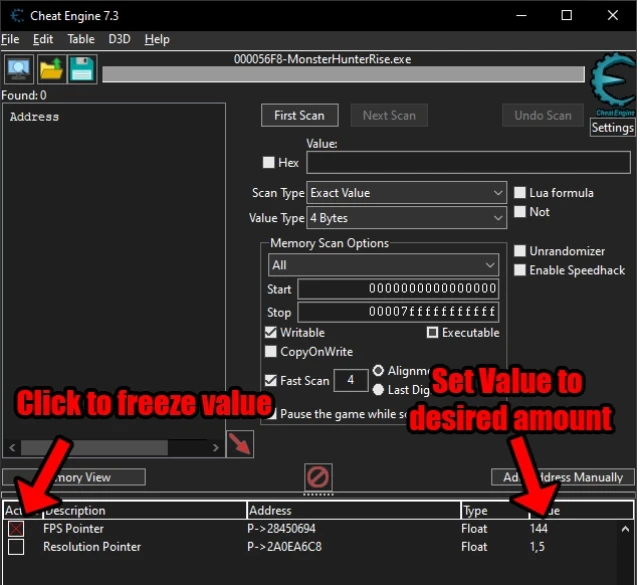Minimize the Cheat Engine window
The height and width of the screenshot is (585, 640).
coord(521,16)
